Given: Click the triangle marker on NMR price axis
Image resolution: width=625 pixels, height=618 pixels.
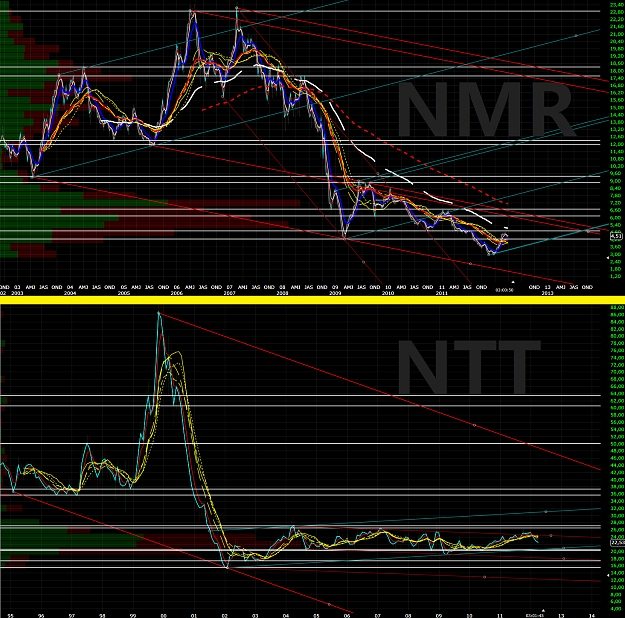Looking at the screenshot, I should pyautogui.click(x=608, y=258).
